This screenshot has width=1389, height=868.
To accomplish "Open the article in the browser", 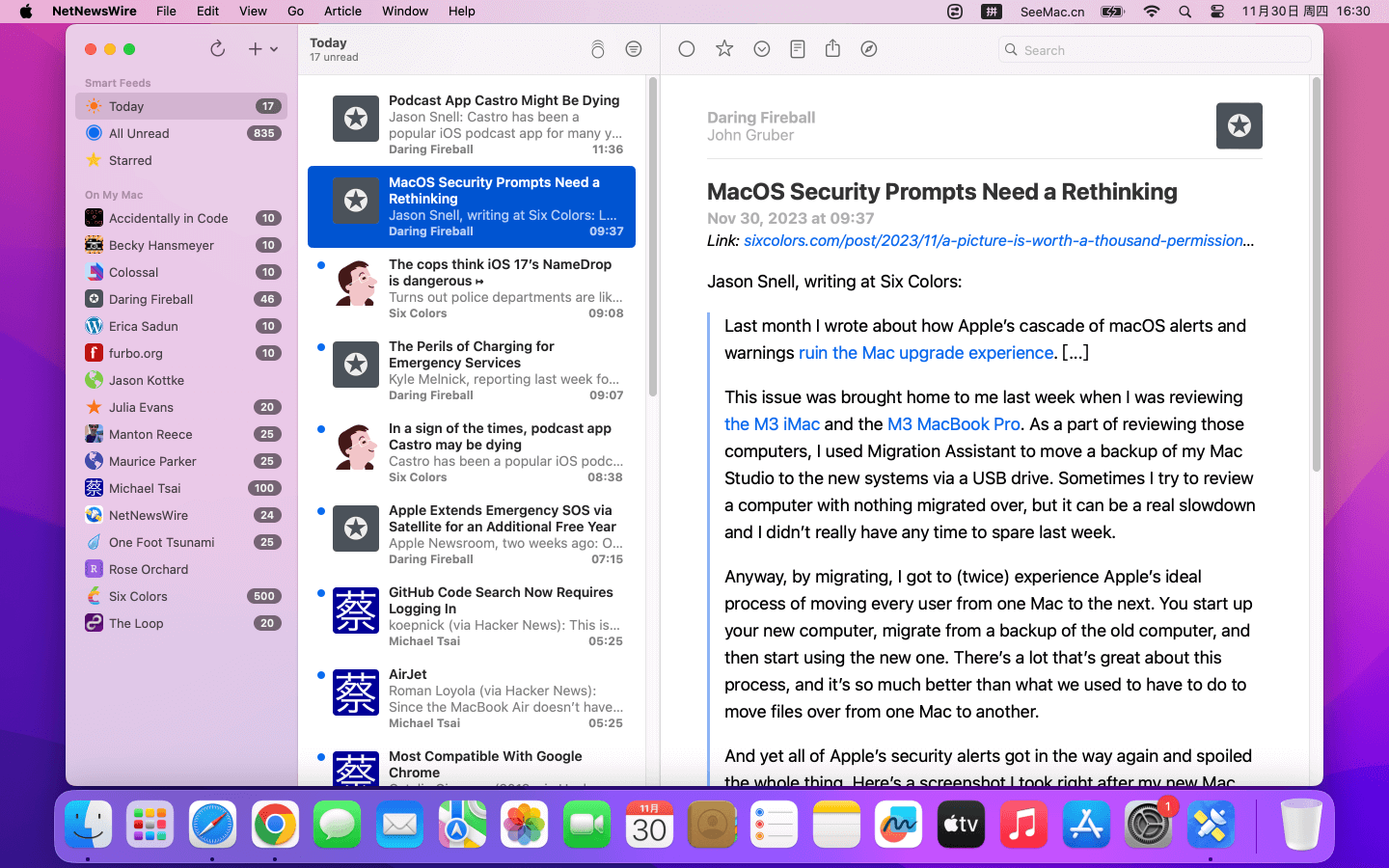I will click(x=869, y=49).
